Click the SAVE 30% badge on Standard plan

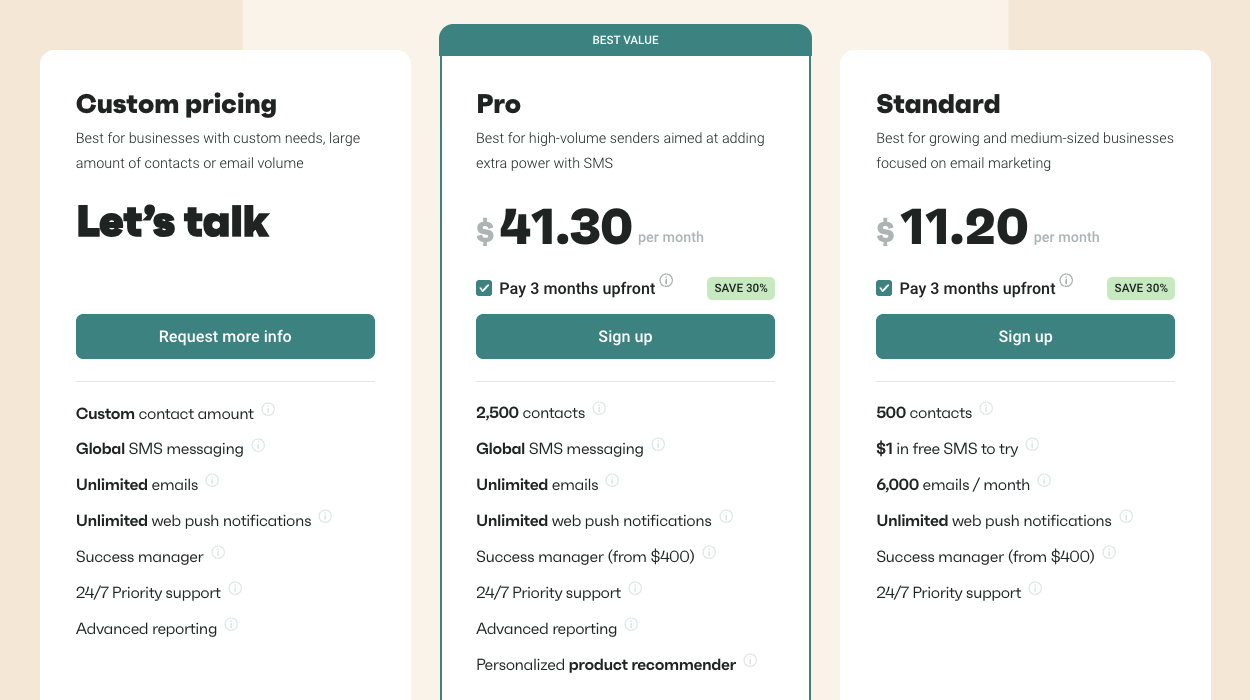tap(1141, 288)
